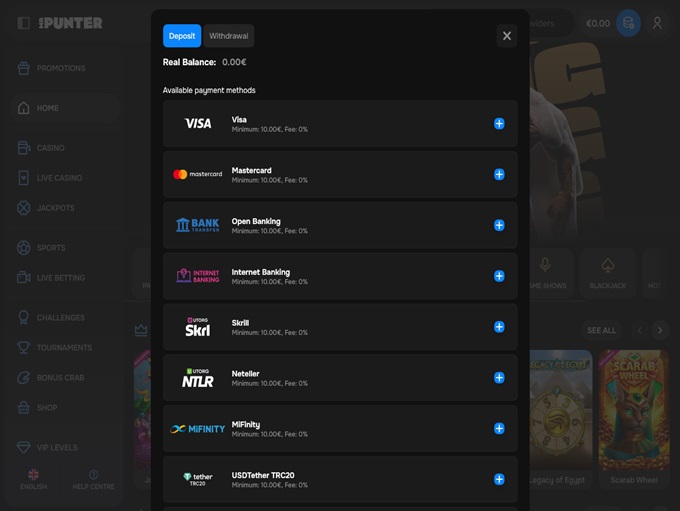
Task: Click the MiFinity logo
Action: (x=197, y=429)
